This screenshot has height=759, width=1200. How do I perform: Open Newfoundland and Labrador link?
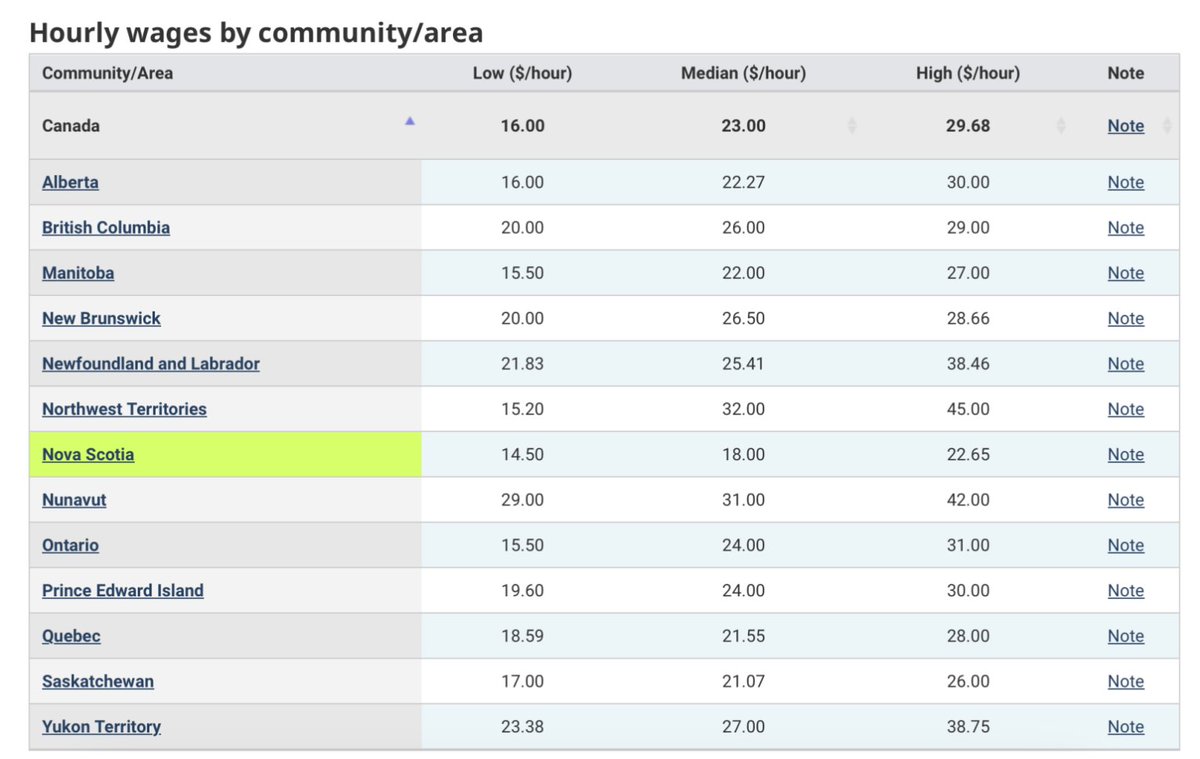(151, 364)
